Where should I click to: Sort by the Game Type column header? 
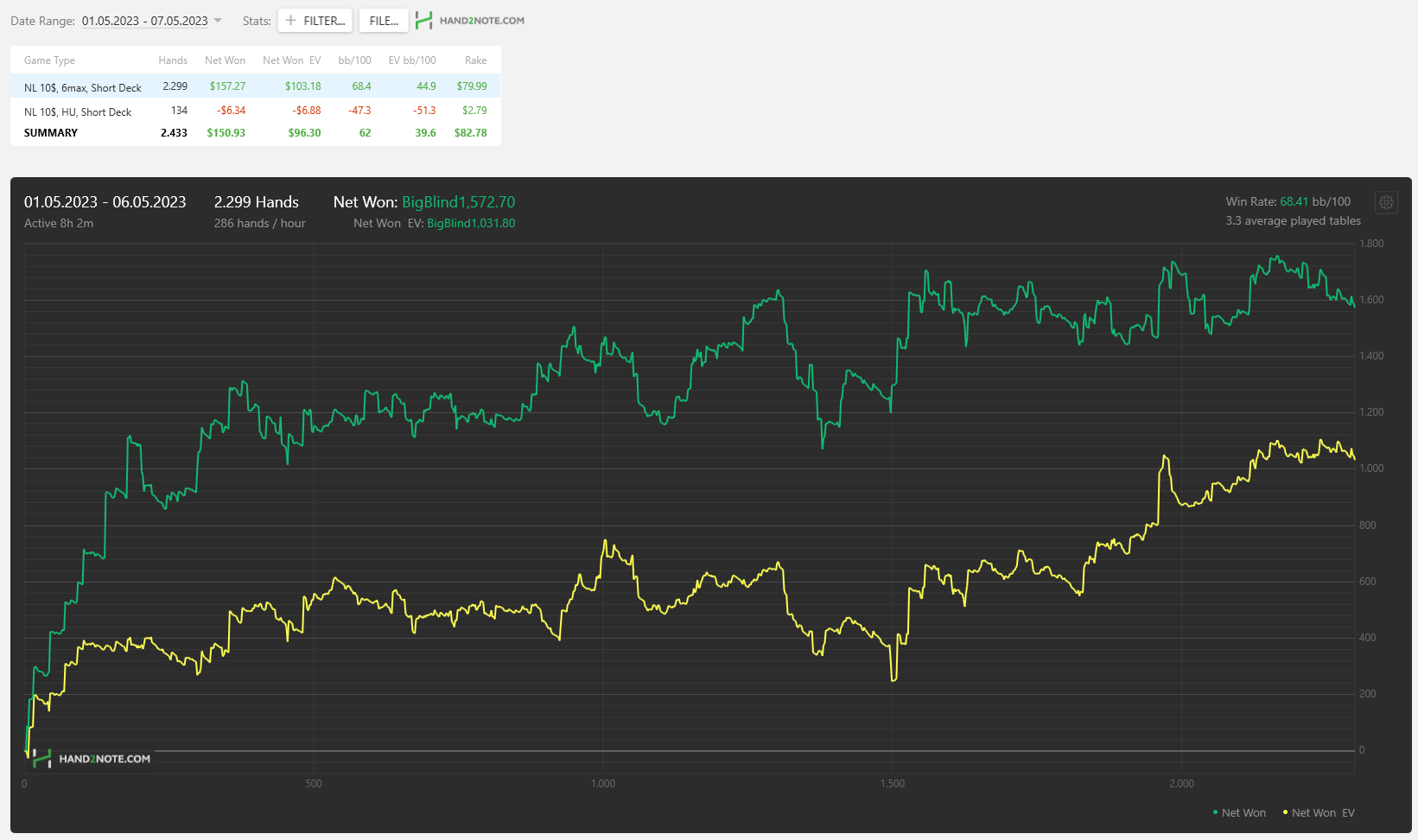click(x=49, y=60)
